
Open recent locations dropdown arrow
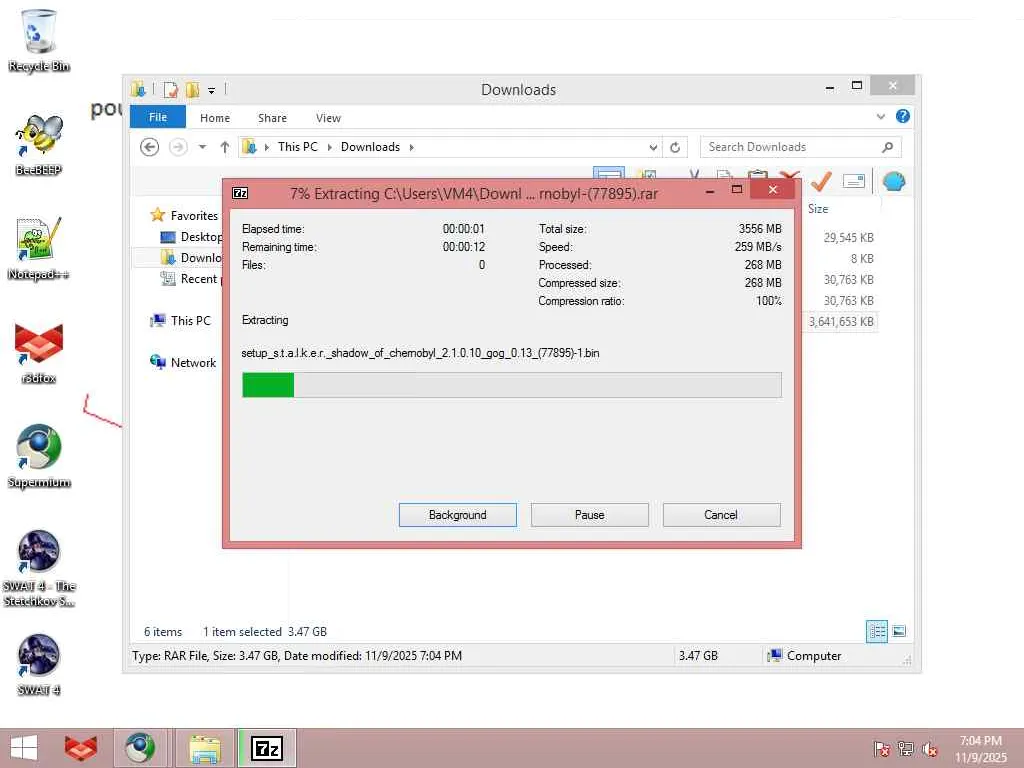[202, 147]
